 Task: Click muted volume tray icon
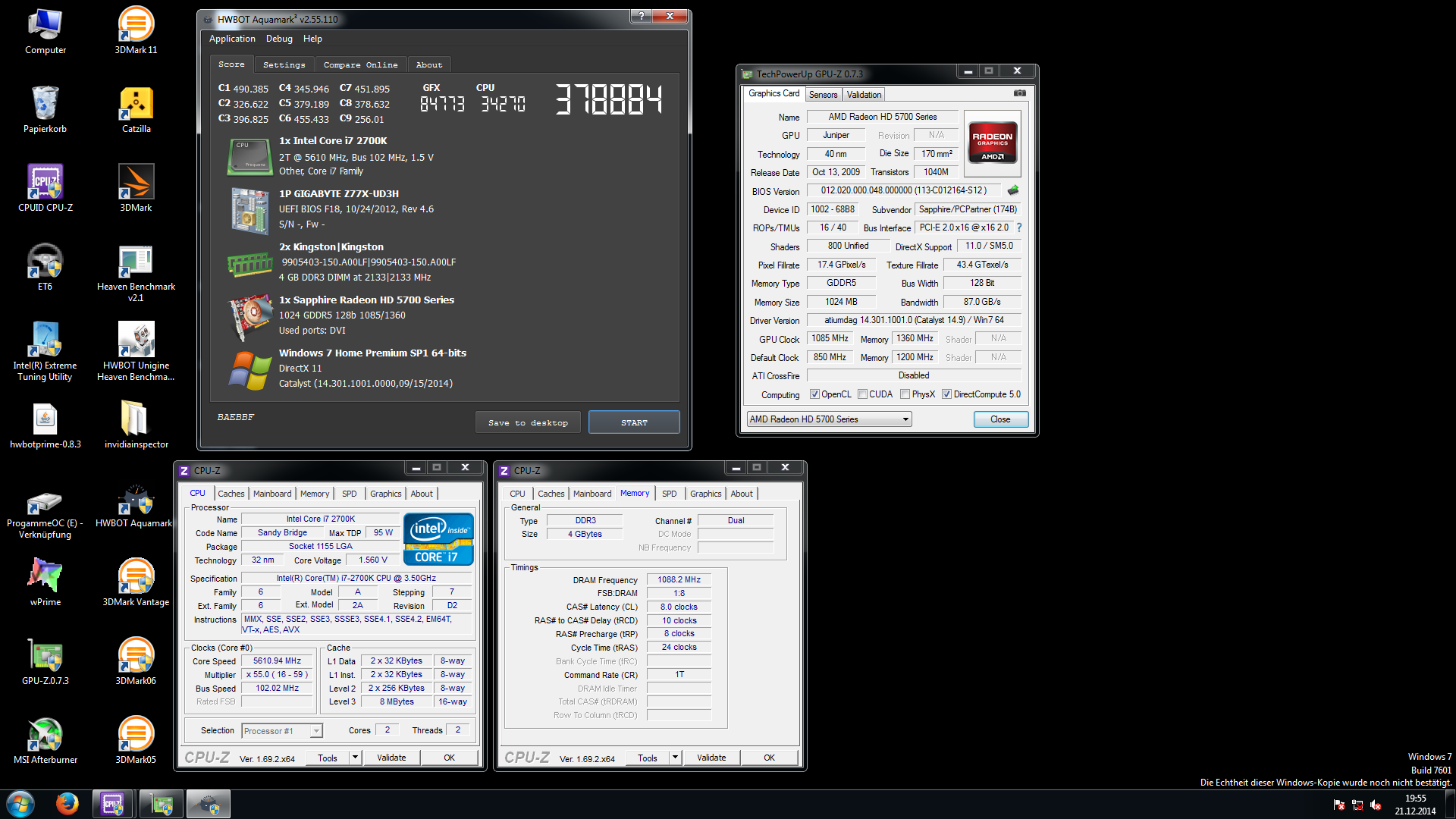point(1376,805)
